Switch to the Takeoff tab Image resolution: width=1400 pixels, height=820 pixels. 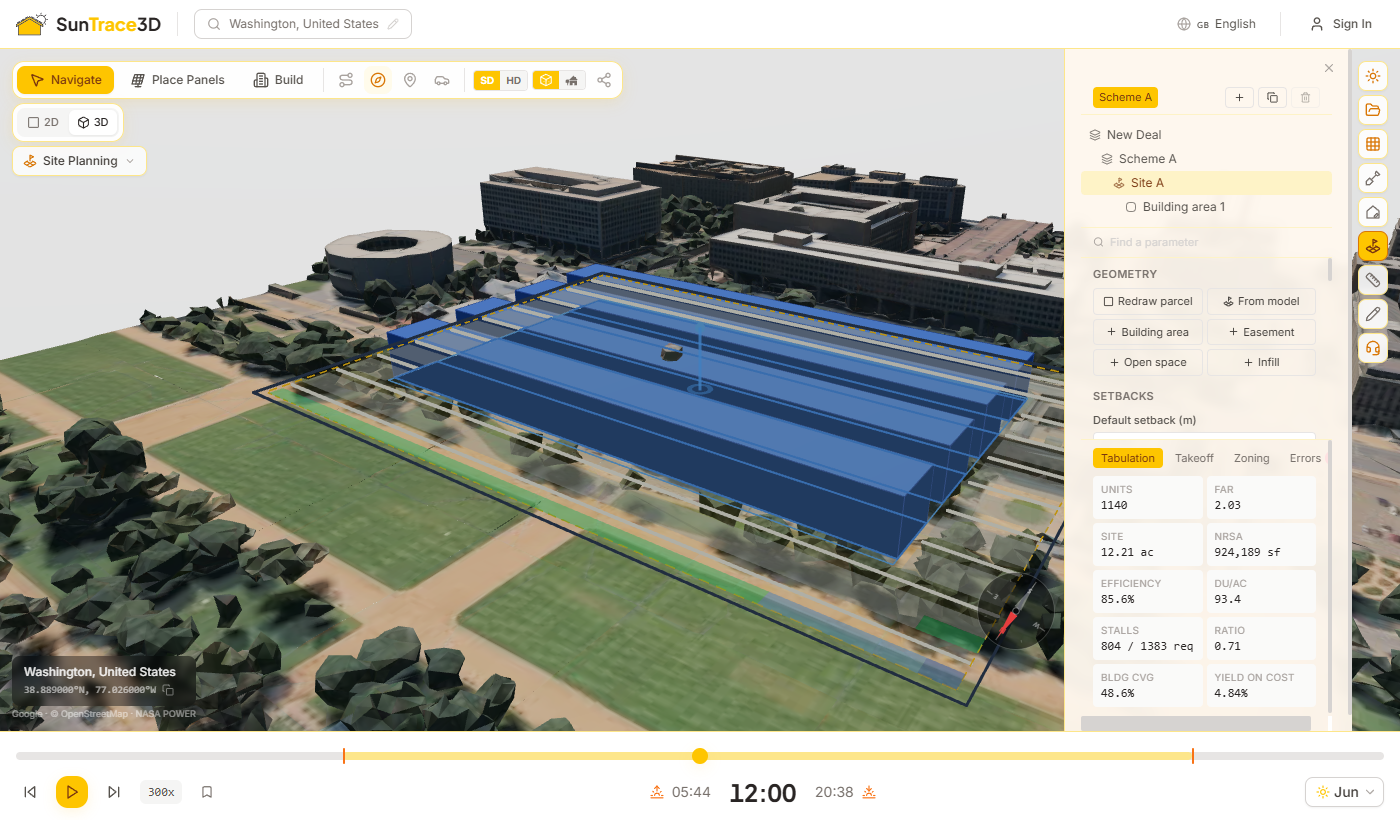[x=1194, y=458]
